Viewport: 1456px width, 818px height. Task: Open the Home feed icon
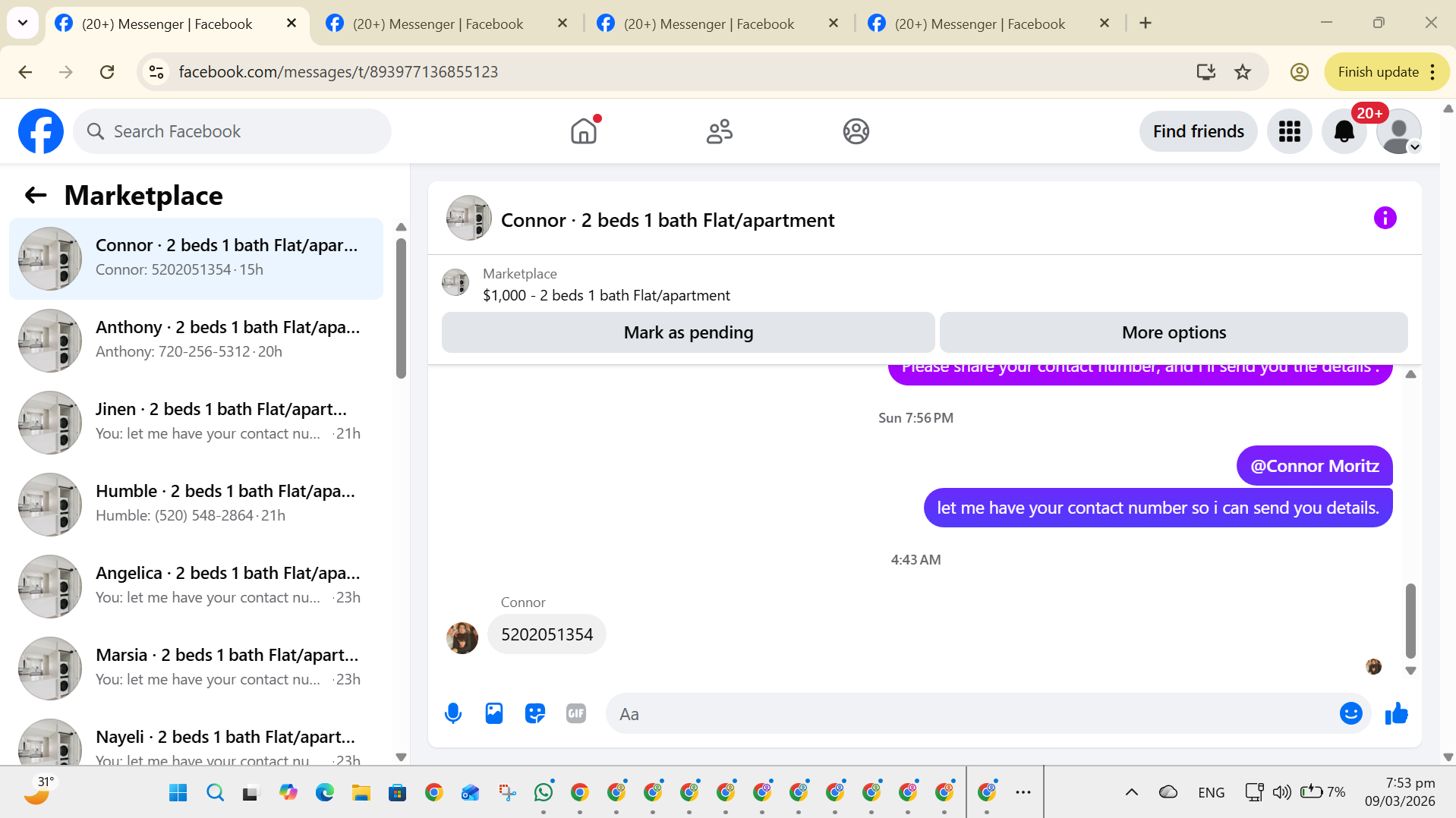coord(584,131)
